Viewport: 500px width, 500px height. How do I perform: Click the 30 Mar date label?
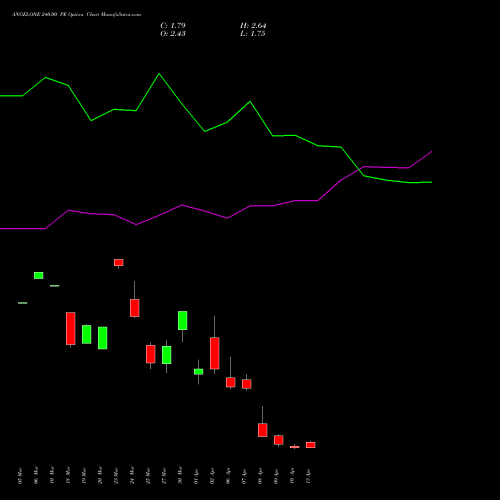[180, 476]
